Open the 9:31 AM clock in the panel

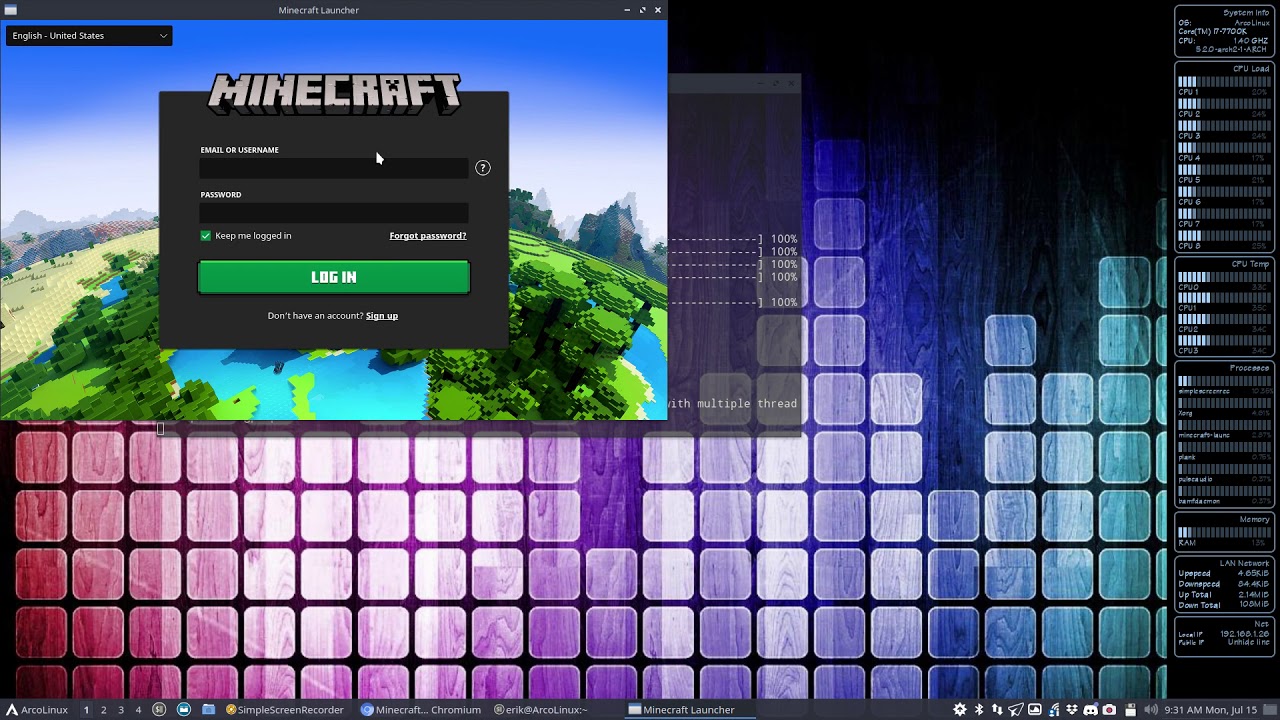click(1210, 710)
